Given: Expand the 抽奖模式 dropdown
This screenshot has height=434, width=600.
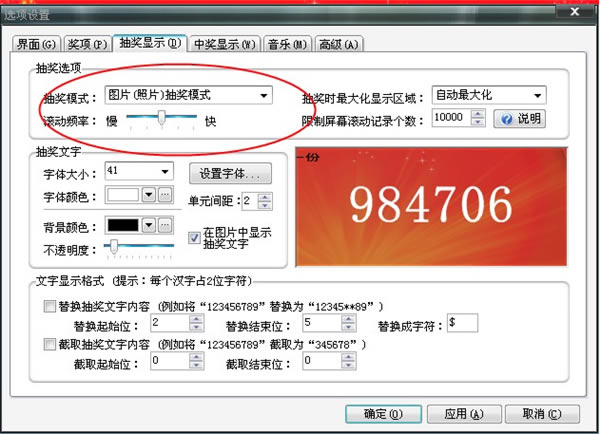Looking at the screenshot, I should [264, 96].
